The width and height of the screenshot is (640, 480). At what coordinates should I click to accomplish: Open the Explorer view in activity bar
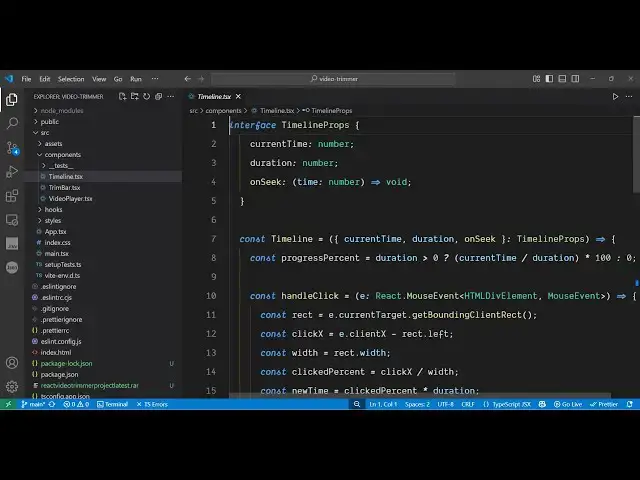pyautogui.click(x=12, y=99)
